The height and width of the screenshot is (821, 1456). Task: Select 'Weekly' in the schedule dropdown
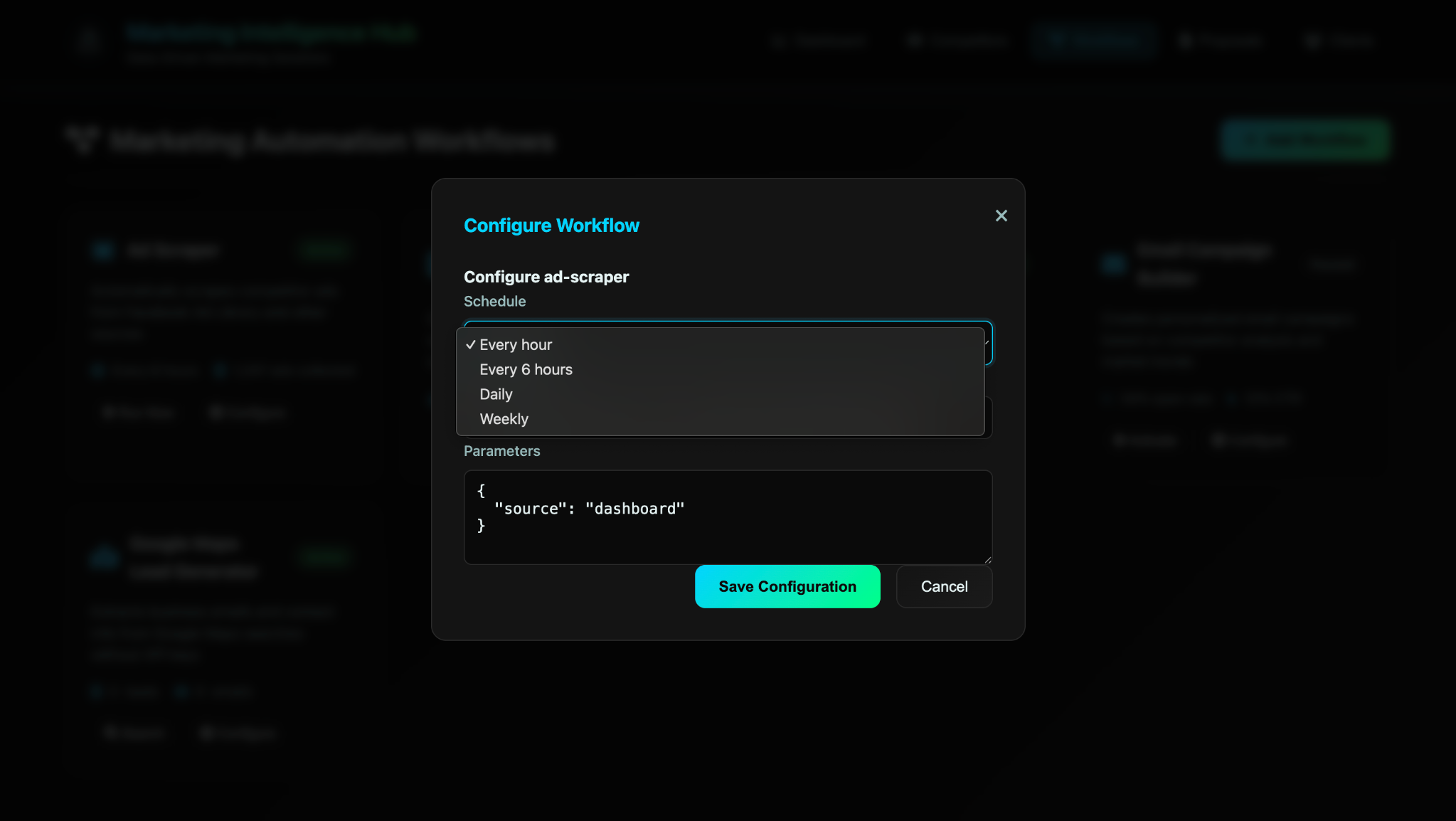pyautogui.click(x=504, y=420)
